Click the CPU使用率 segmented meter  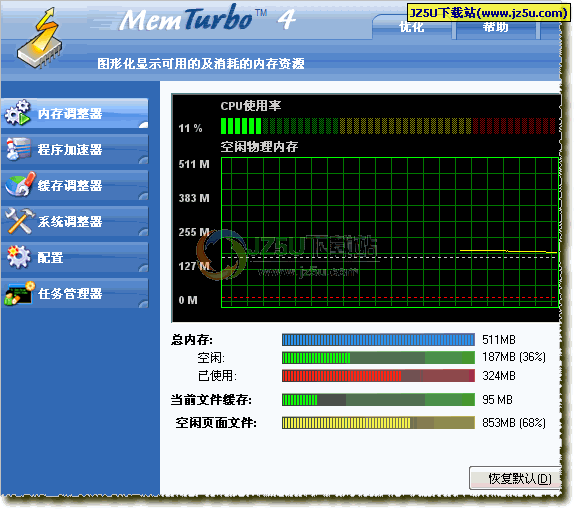click(x=388, y=126)
